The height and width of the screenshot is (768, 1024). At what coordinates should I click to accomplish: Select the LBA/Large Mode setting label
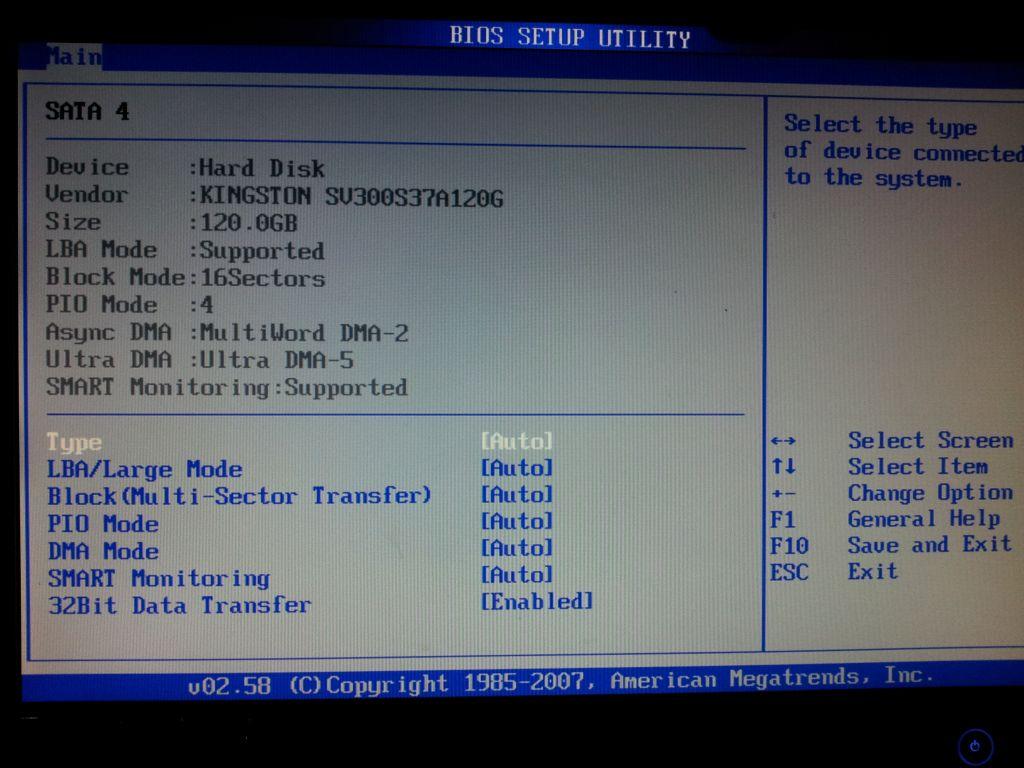144,470
